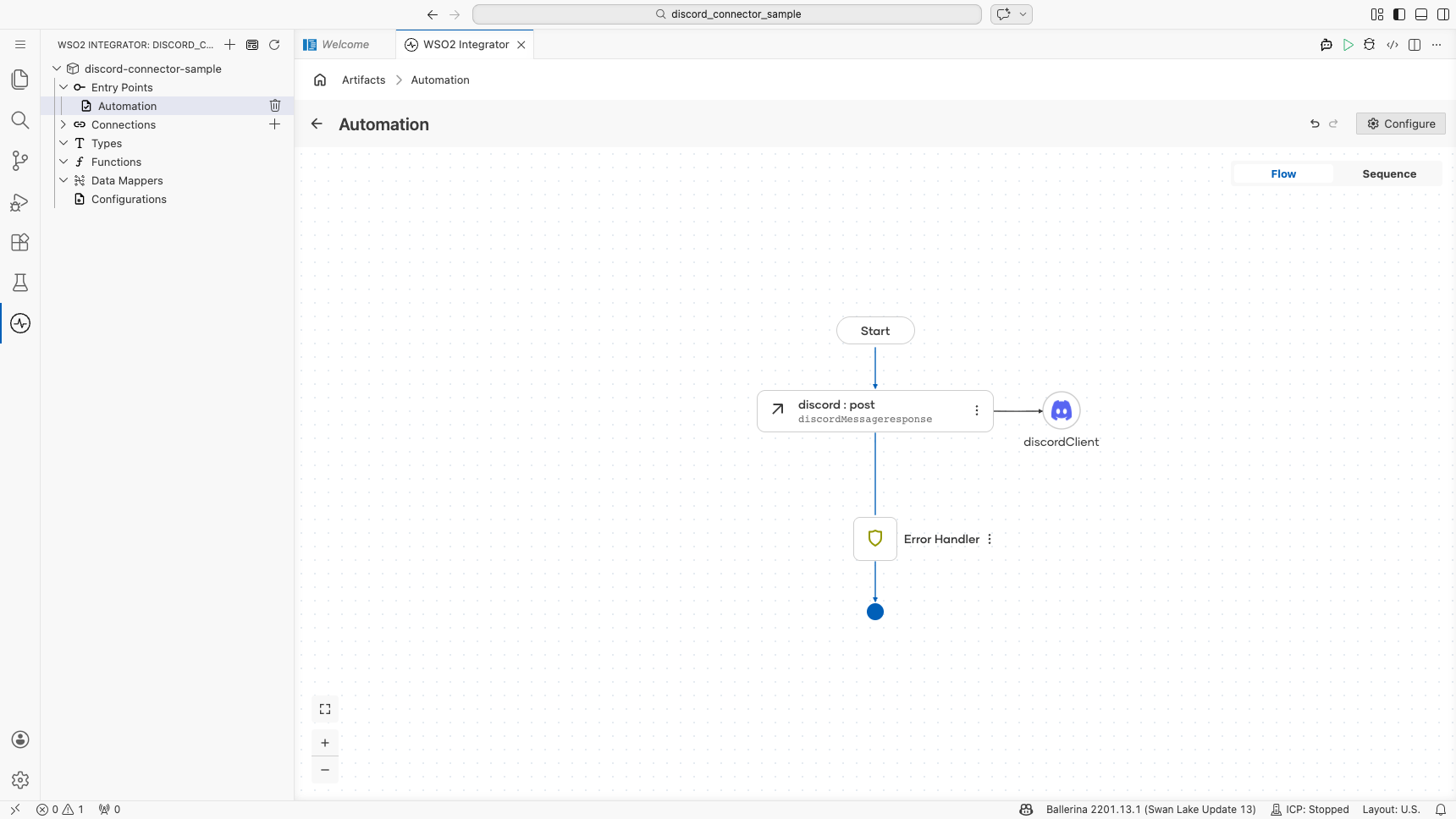Redo the diagram change
This screenshot has height=819, width=1456.
coord(1334,124)
